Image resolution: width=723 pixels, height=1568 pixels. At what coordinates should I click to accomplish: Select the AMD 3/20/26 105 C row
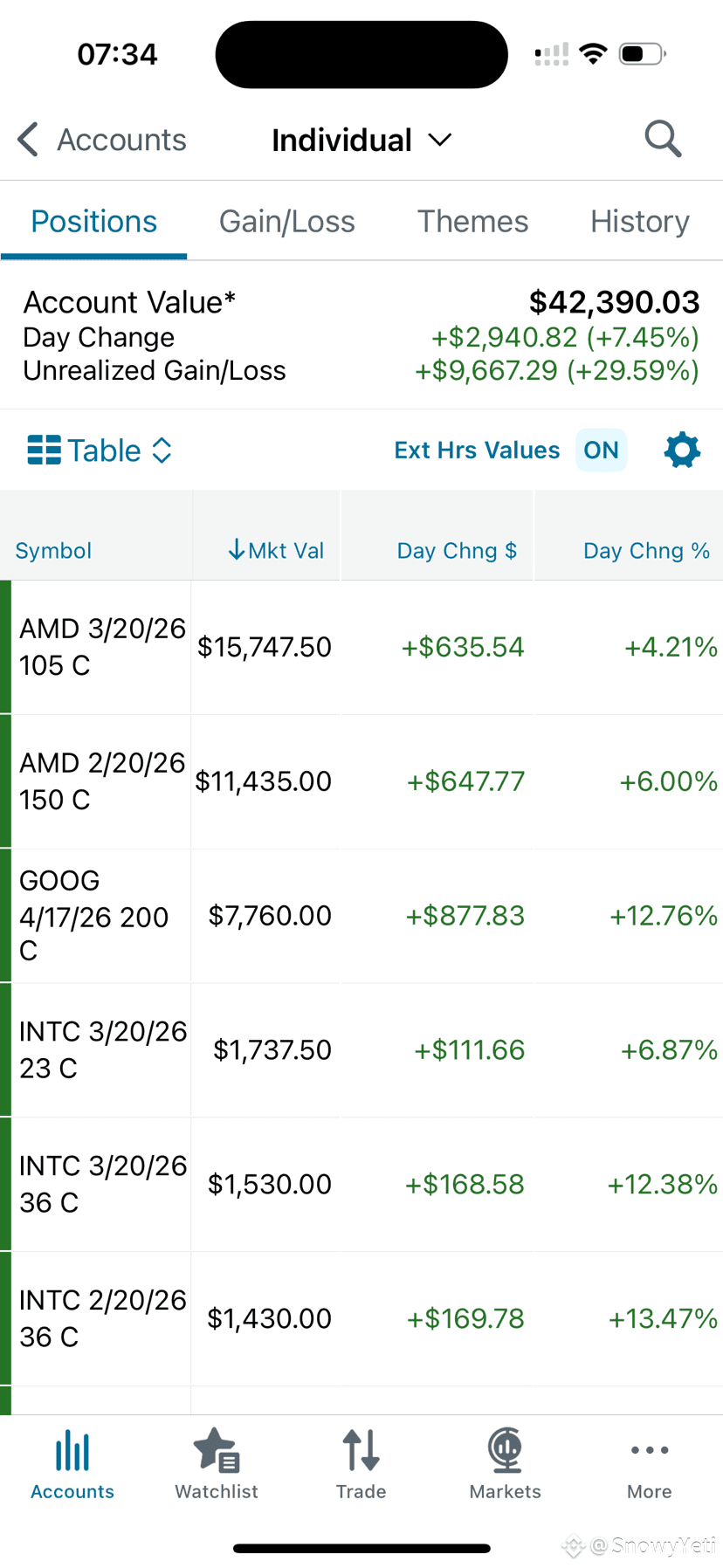pyautogui.click(x=361, y=647)
